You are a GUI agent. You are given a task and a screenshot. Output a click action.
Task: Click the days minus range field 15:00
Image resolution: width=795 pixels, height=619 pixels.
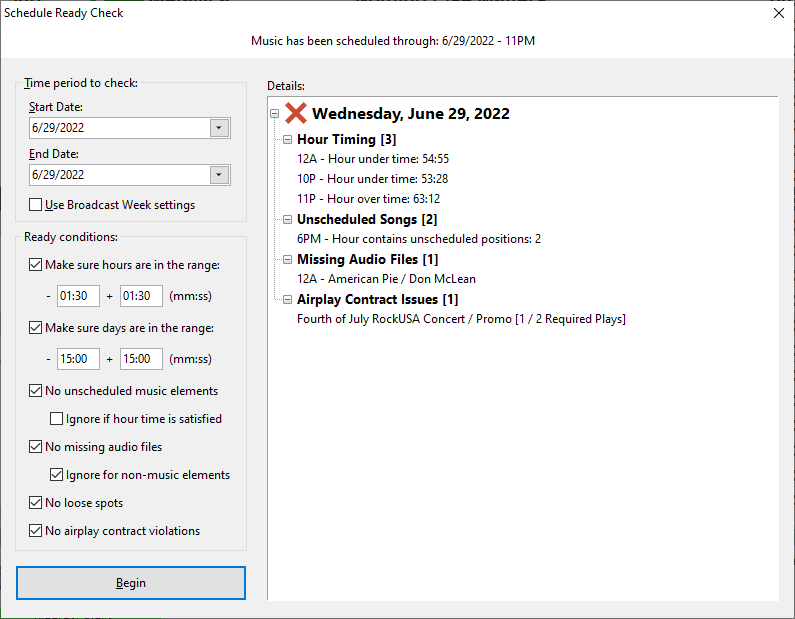click(78, 359)
